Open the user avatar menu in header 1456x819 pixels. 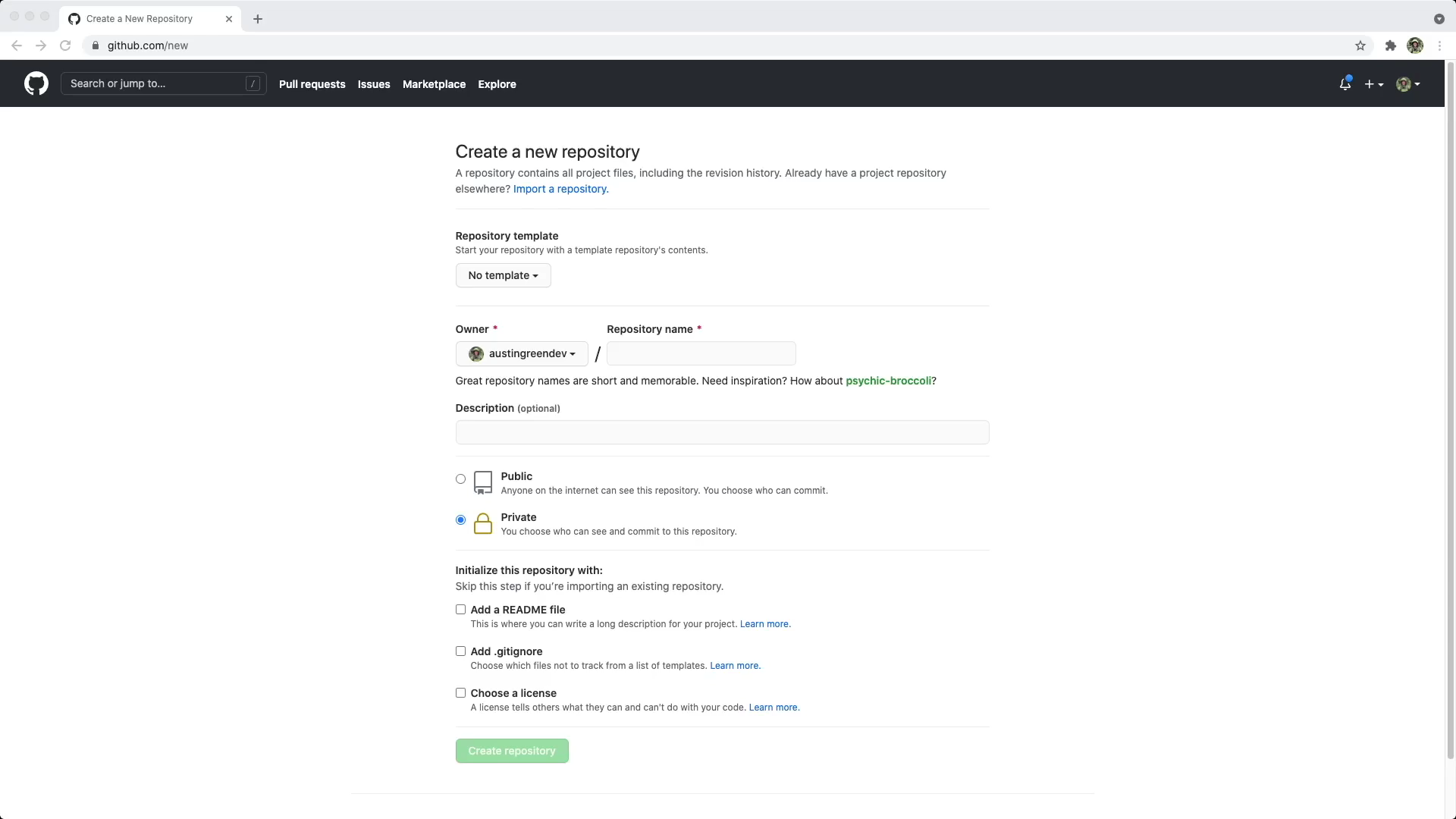point(1408,84)
